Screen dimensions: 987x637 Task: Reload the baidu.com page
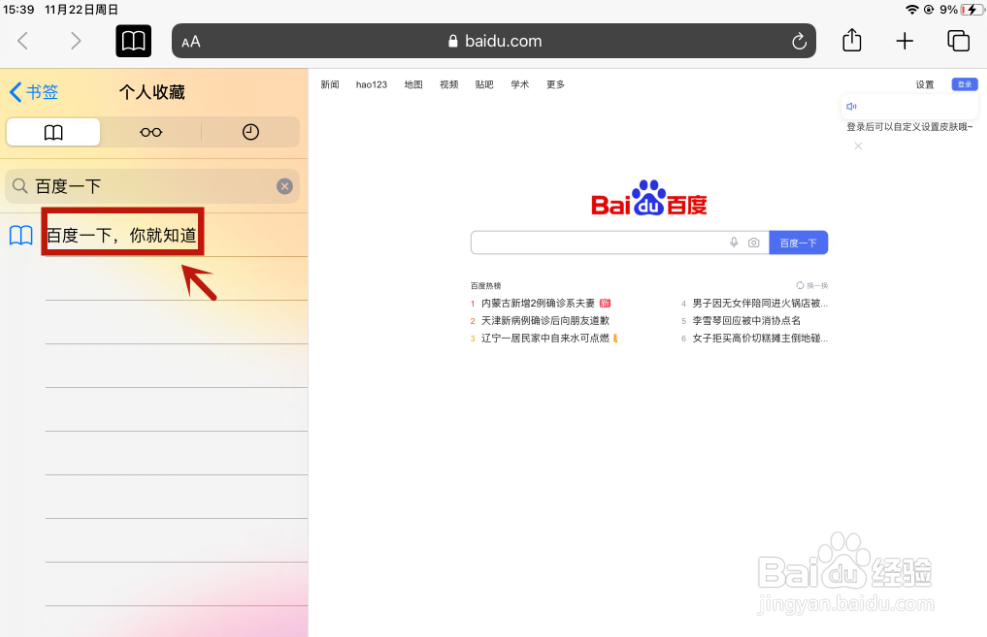click(799, 42)
